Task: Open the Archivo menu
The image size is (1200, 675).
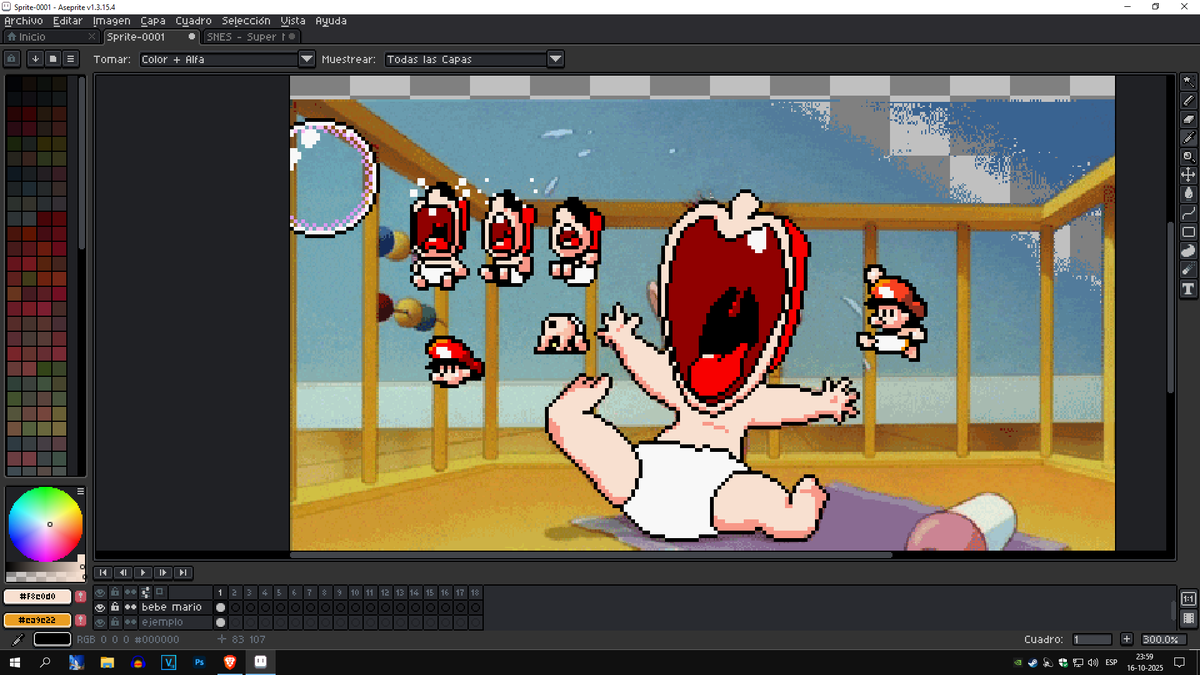Action: coord(24,20)
